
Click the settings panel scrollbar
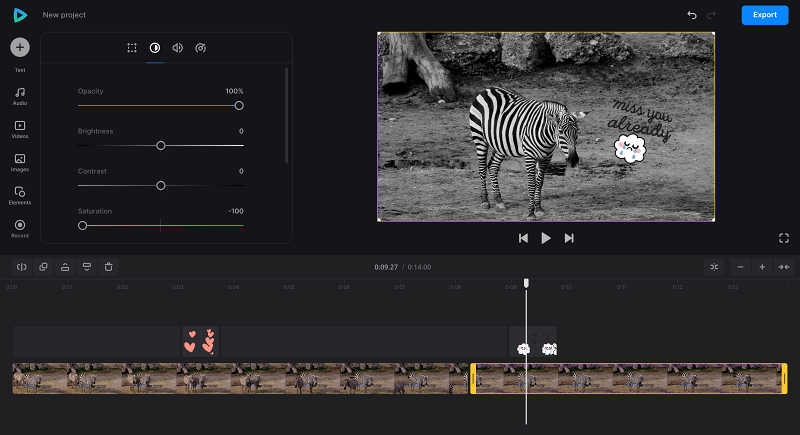(x=287, y=115)
